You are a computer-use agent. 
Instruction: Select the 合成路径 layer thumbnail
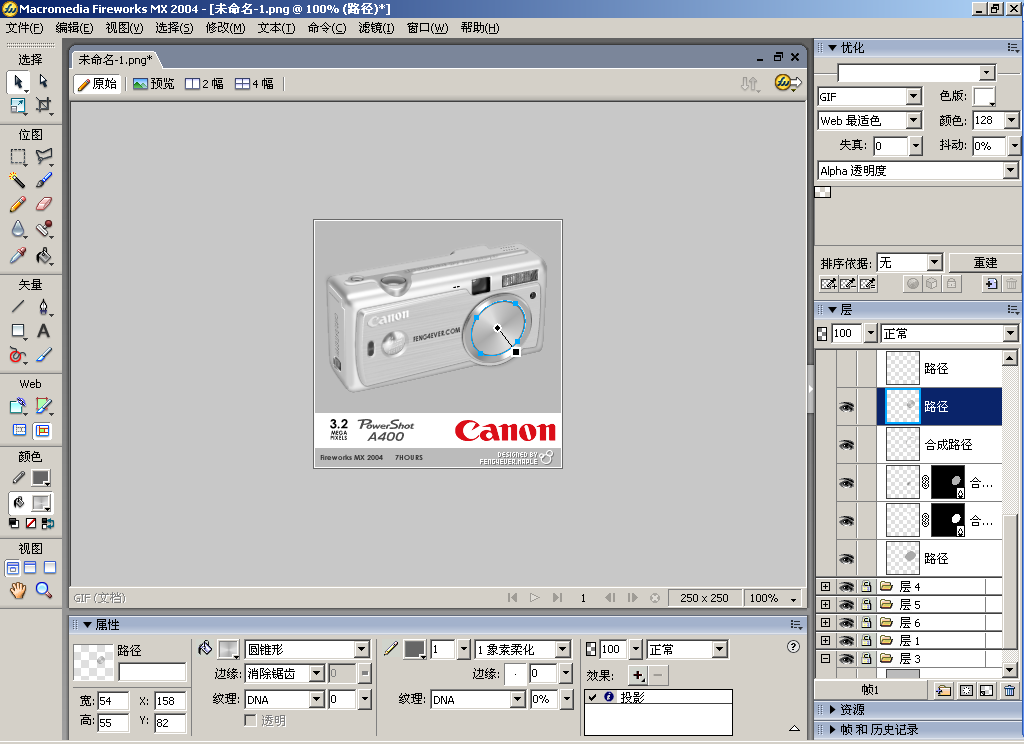903,444
